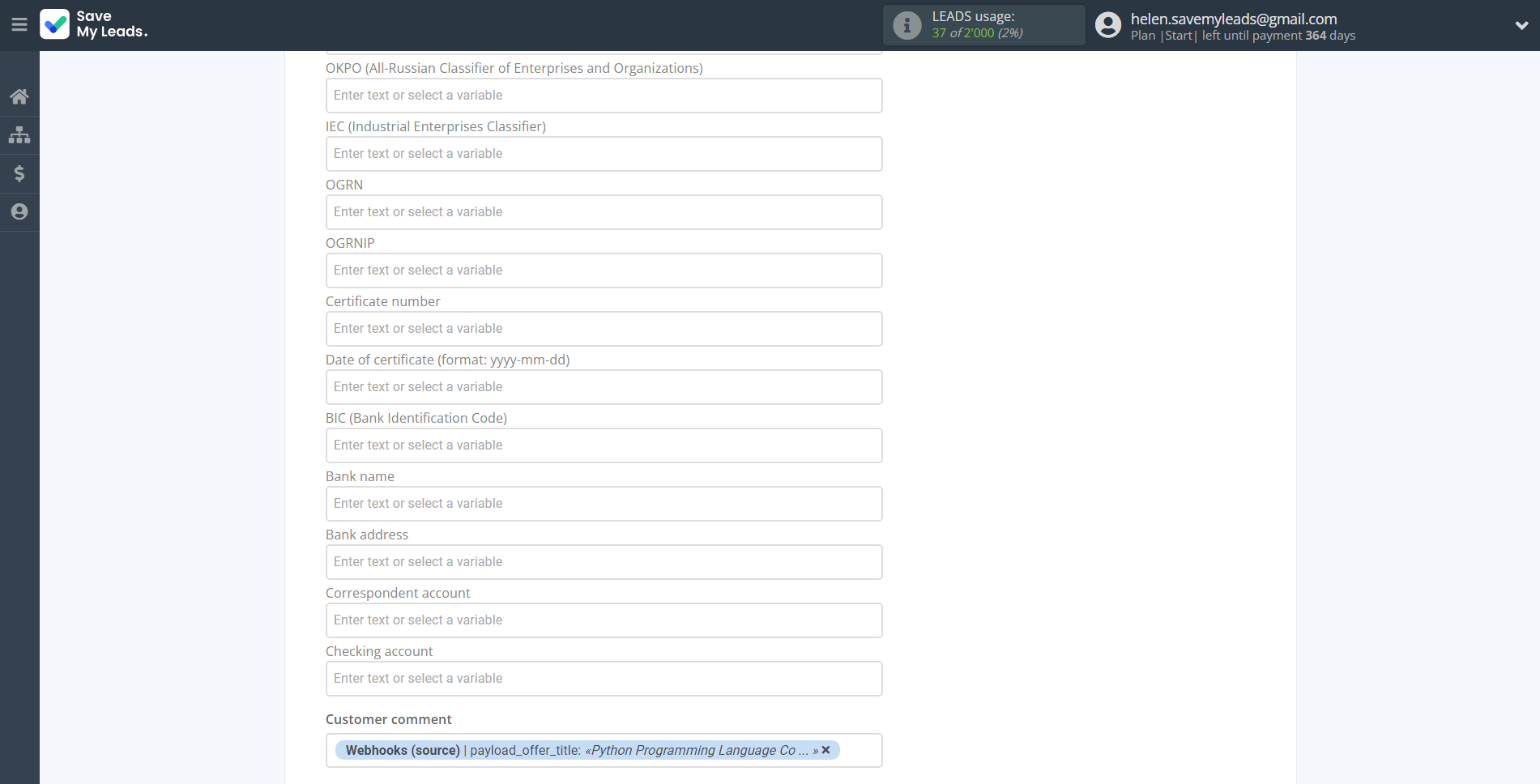Click the Save My Leads brand name
Viewport: 1540px width, 784px height.
pyautogui.click(x=112, y=24)
